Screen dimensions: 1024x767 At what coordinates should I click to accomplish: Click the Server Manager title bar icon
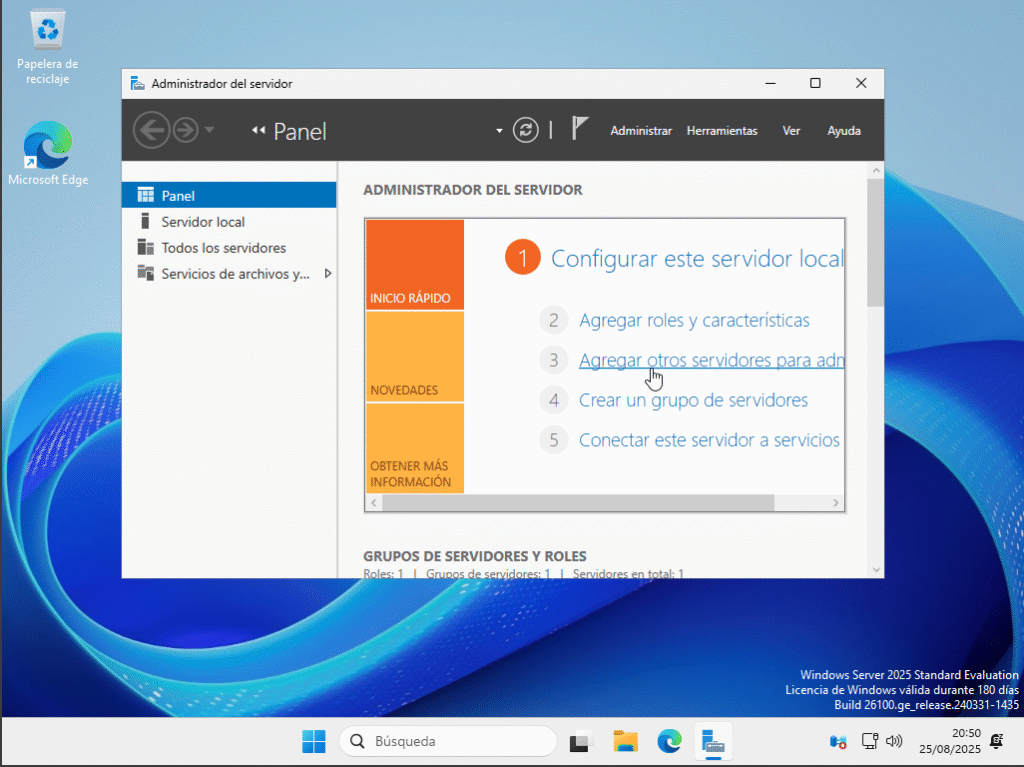pyautogui.click(x=137, y=84)
